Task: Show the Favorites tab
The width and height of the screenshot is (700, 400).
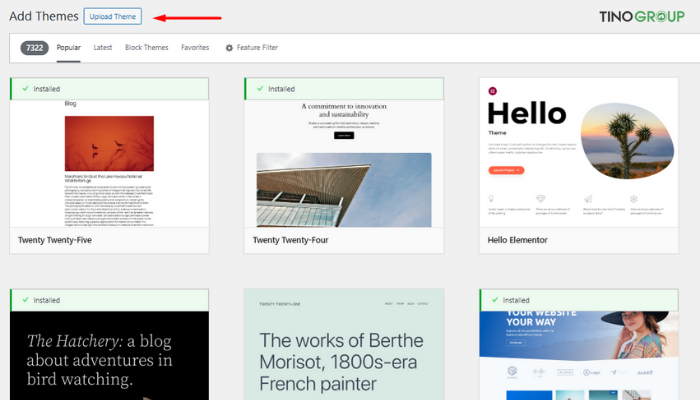Action: pyautogui.click(x=195, y=47)
